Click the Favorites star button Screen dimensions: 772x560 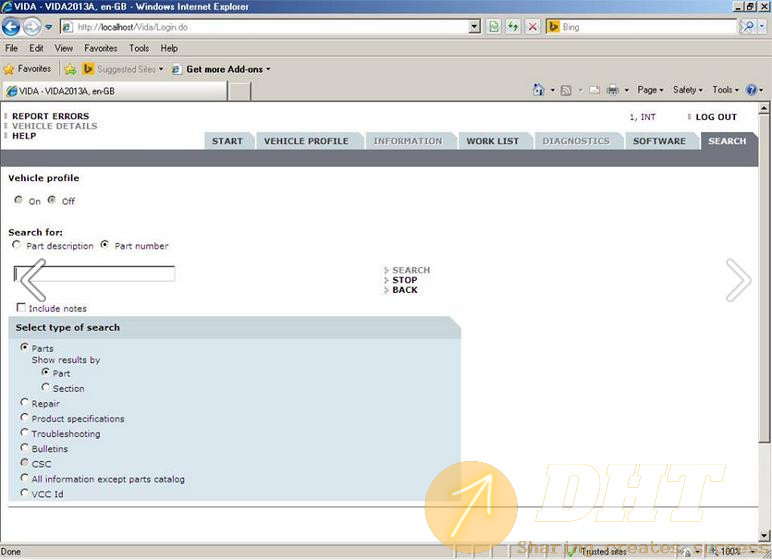coord(28,69)
